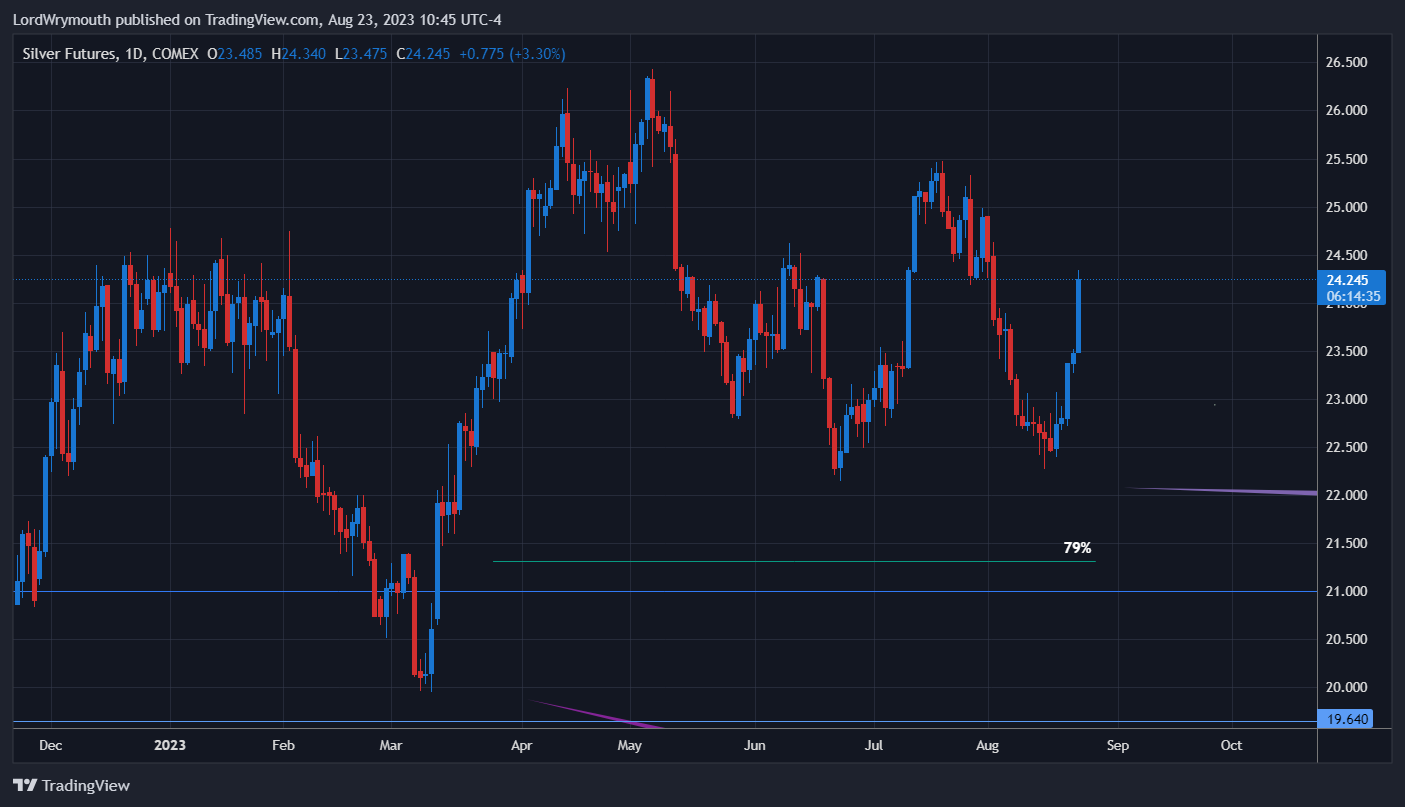
Task: Click the 22.500 price axis label
Action: coord(1346,447)
